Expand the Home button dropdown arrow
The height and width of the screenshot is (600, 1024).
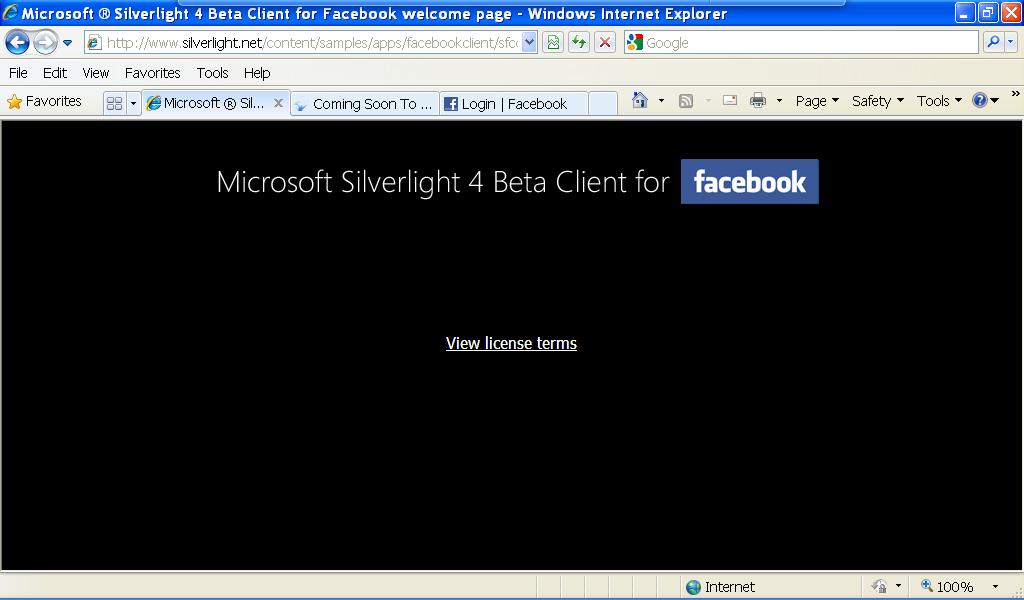pos(661,101)
